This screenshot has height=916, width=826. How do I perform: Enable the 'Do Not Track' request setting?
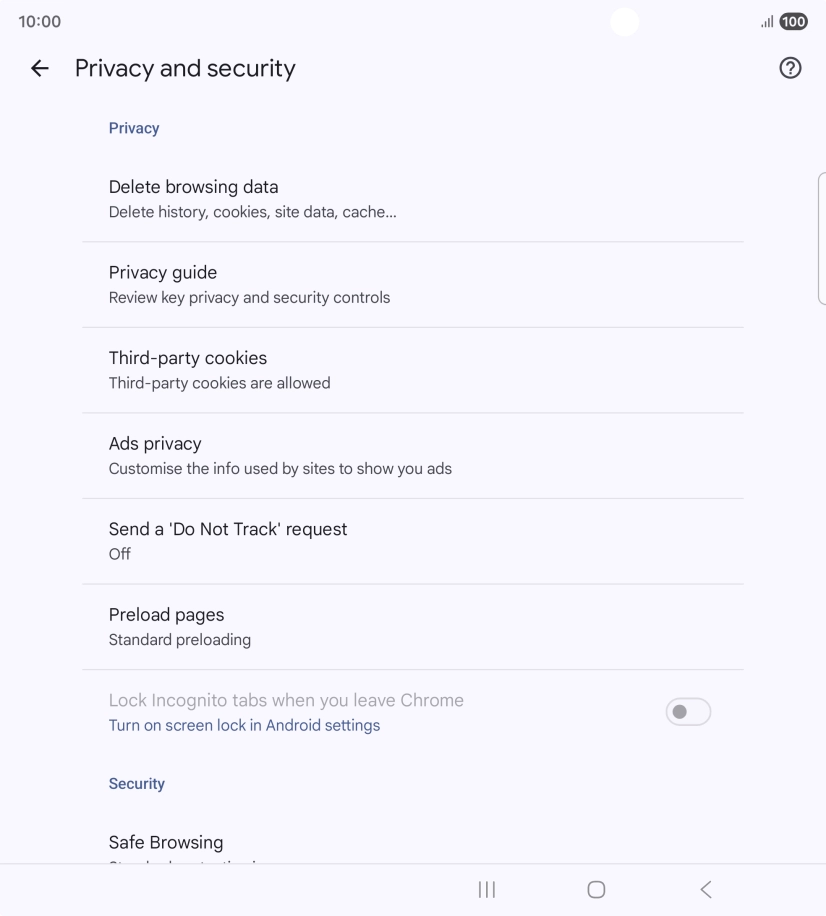[x=413, y=540]
